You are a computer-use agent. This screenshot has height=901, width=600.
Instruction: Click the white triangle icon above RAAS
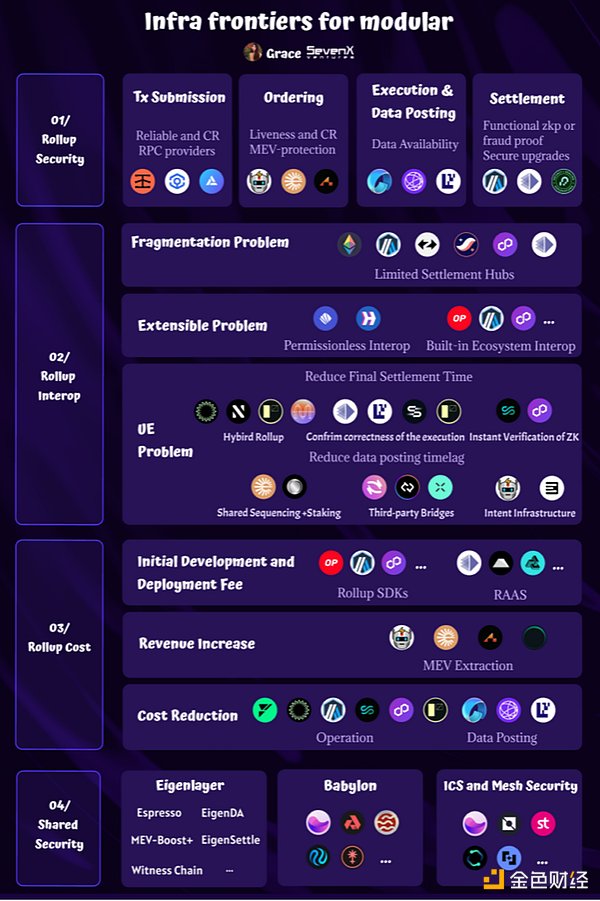coord(500,563)
